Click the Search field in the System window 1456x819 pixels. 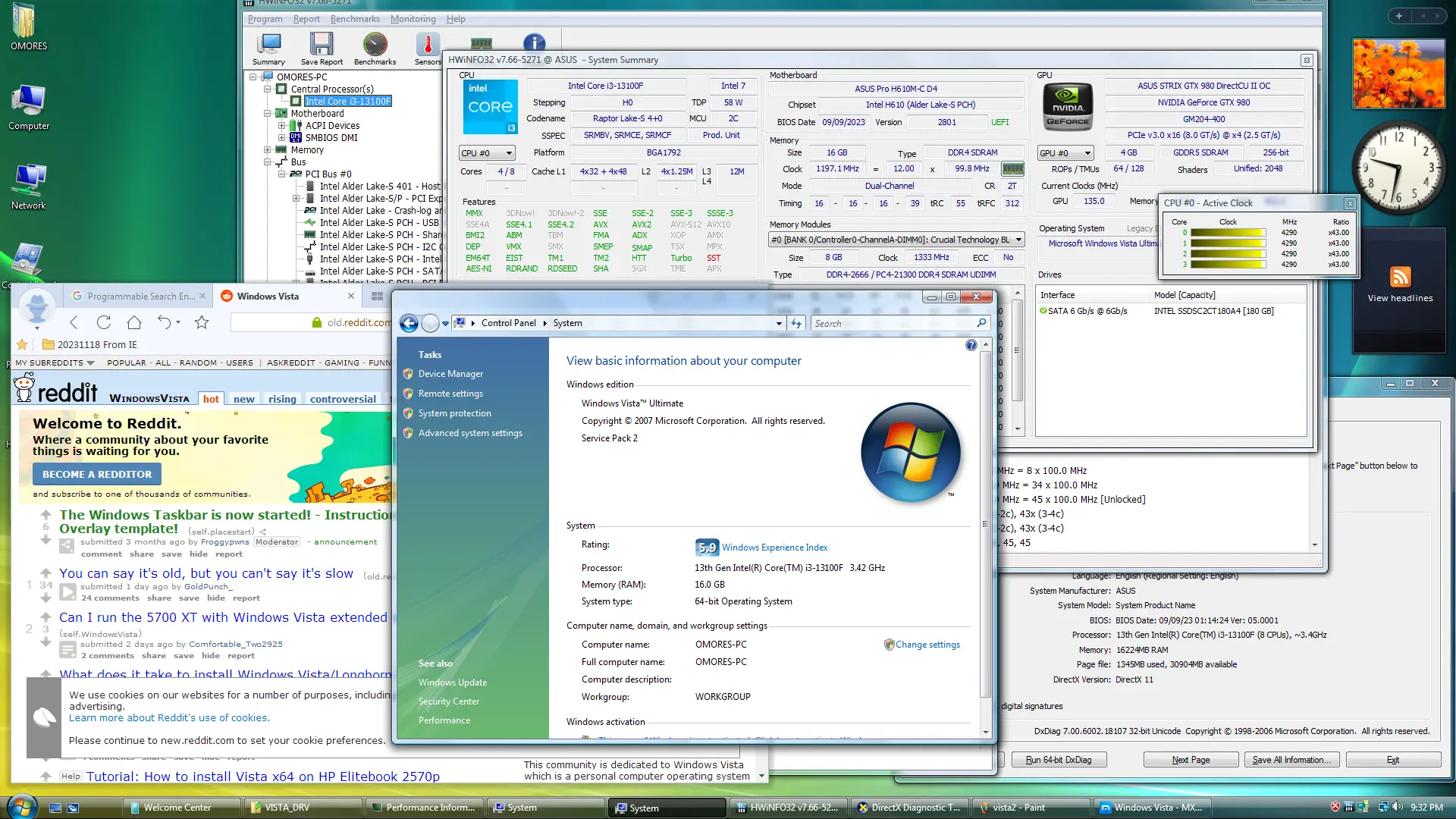tap(900, 324)
